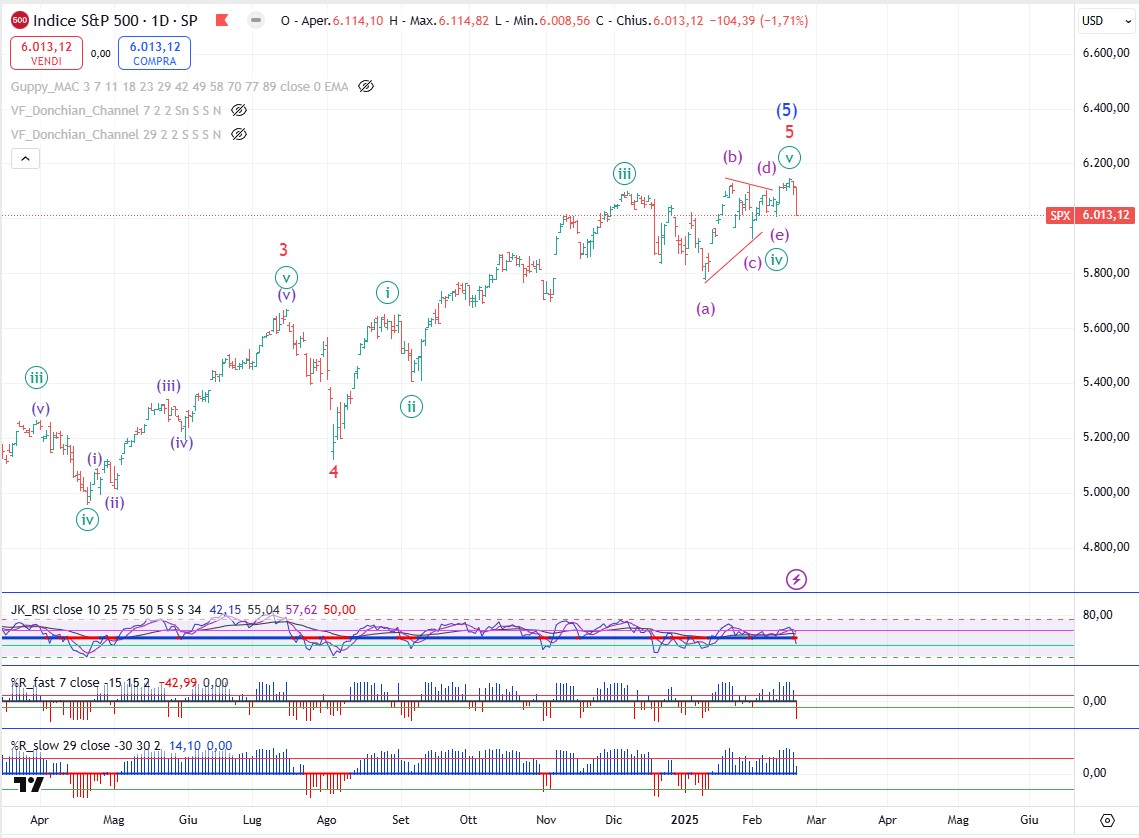The image size is (1139, 838).
Task: Select the blue (5) wave label
Action: tap(787, 110)
